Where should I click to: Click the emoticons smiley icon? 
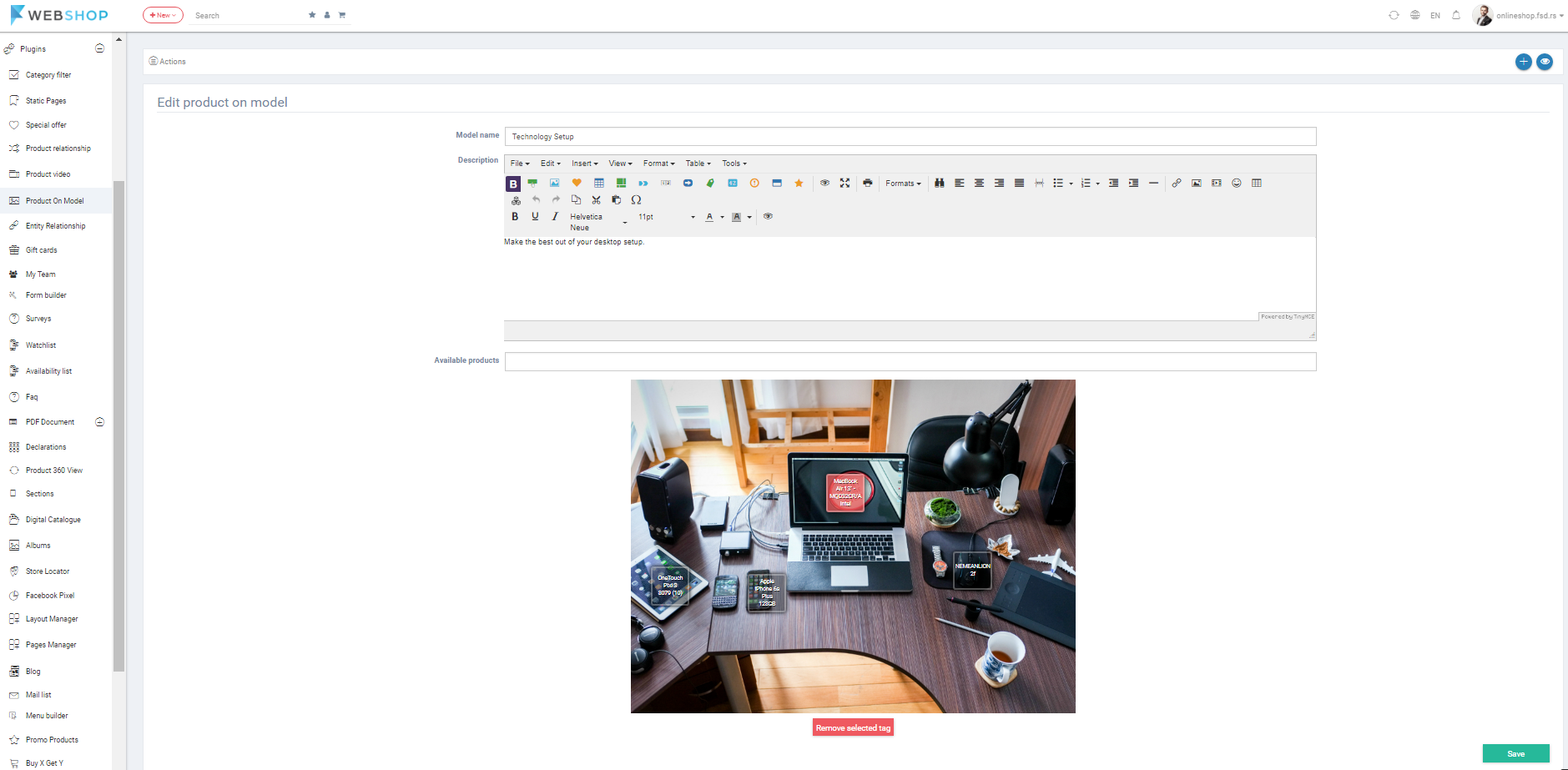tap(1237, 183)
